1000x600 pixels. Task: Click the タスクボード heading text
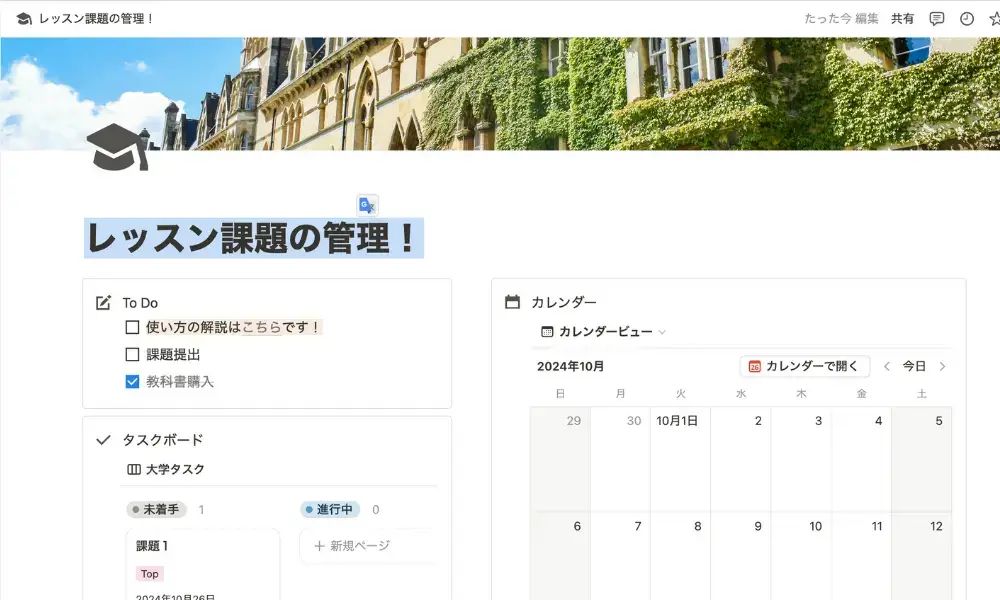[x=163, y=440]
